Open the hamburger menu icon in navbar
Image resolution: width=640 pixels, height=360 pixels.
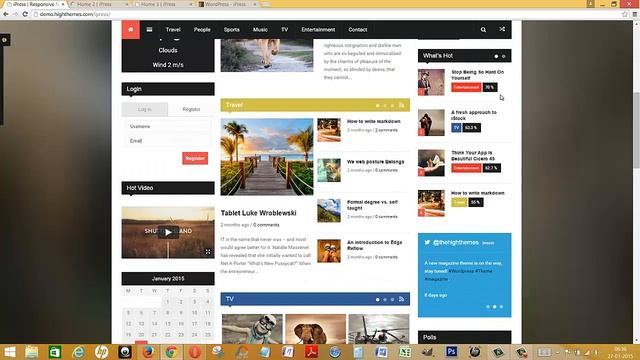point(149,29)
